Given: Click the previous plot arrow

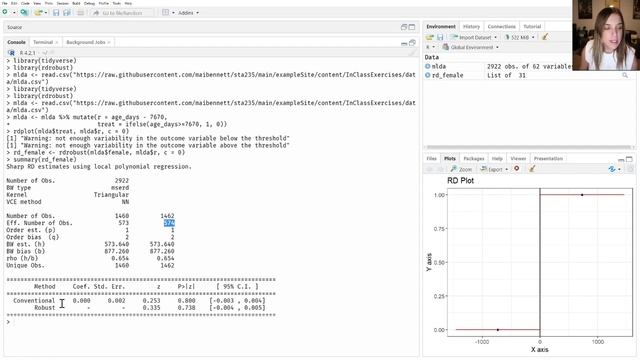Looking at the screenshot, I should tap(429, 169).
